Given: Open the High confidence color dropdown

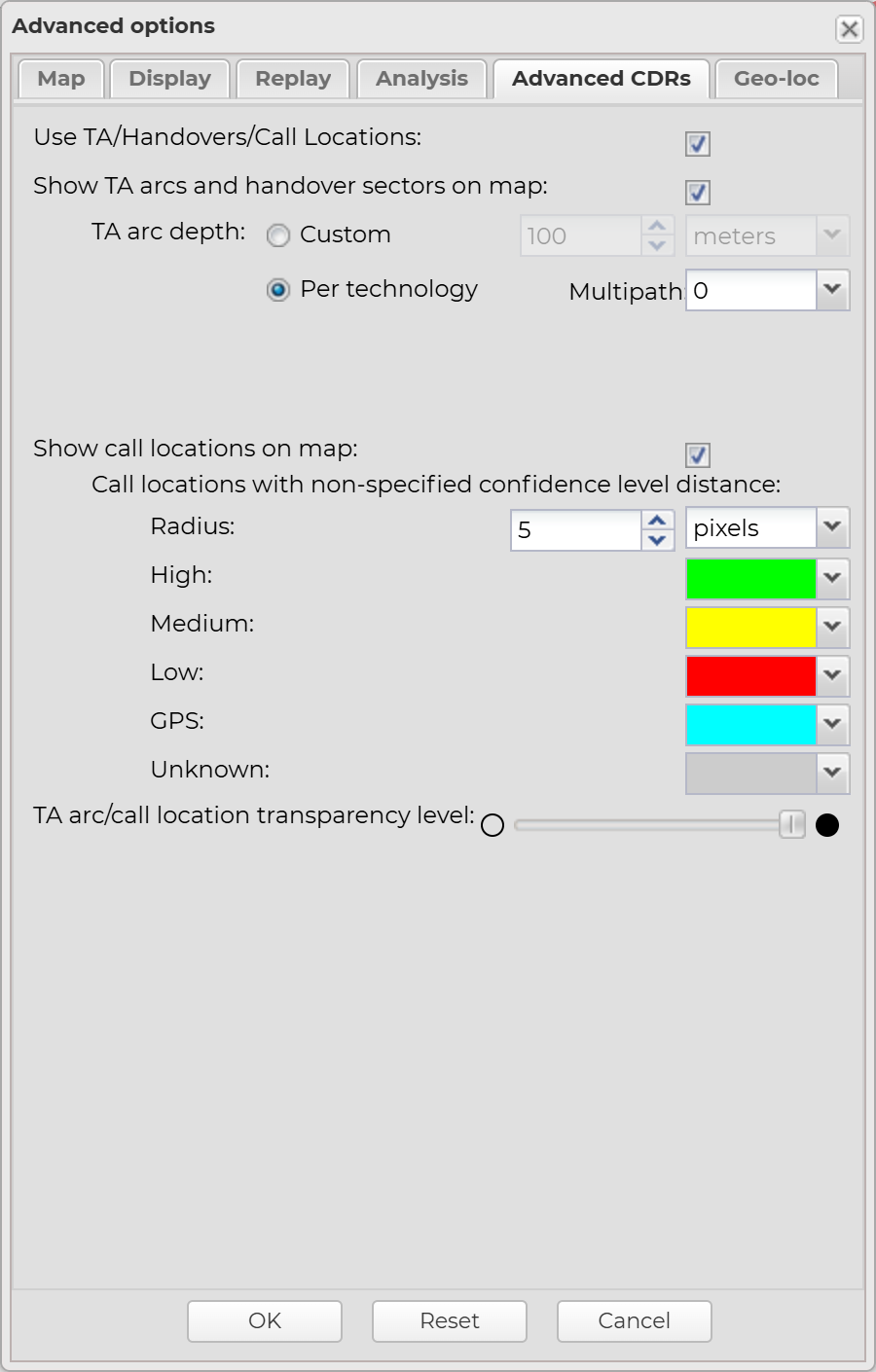Looking at the screenshot, I should click(x=832, y=578).
